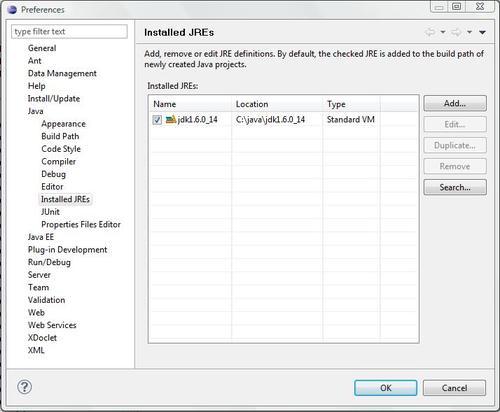Click the Cancel button
The image size is (500, 412).
[454, 388]
